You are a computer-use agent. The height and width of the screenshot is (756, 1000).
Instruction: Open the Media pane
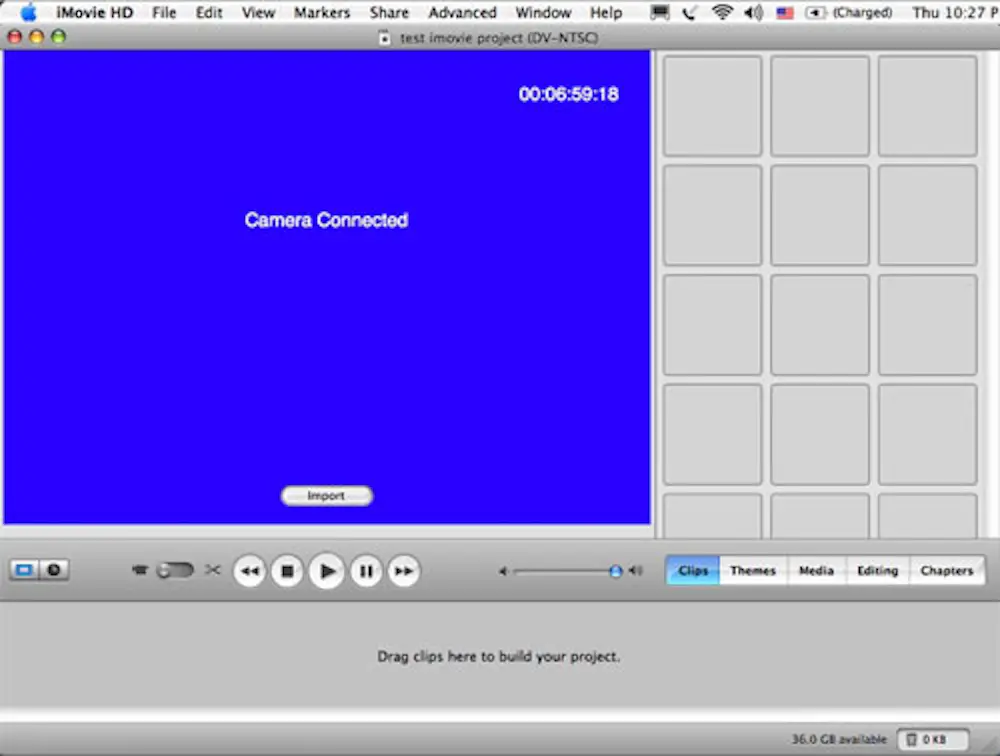(x=816, y=570)
